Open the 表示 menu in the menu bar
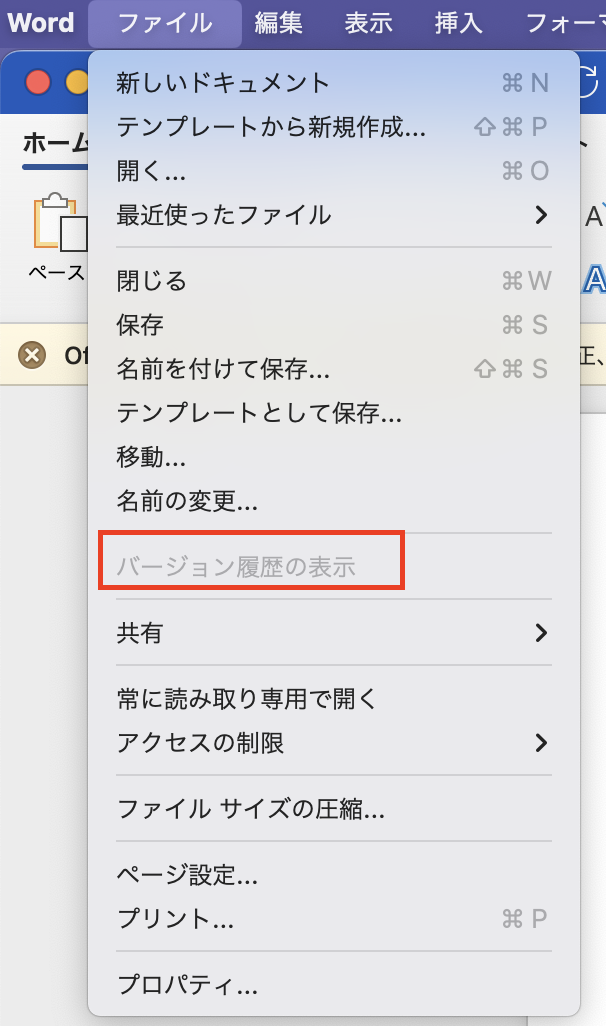 click(369, 23)
